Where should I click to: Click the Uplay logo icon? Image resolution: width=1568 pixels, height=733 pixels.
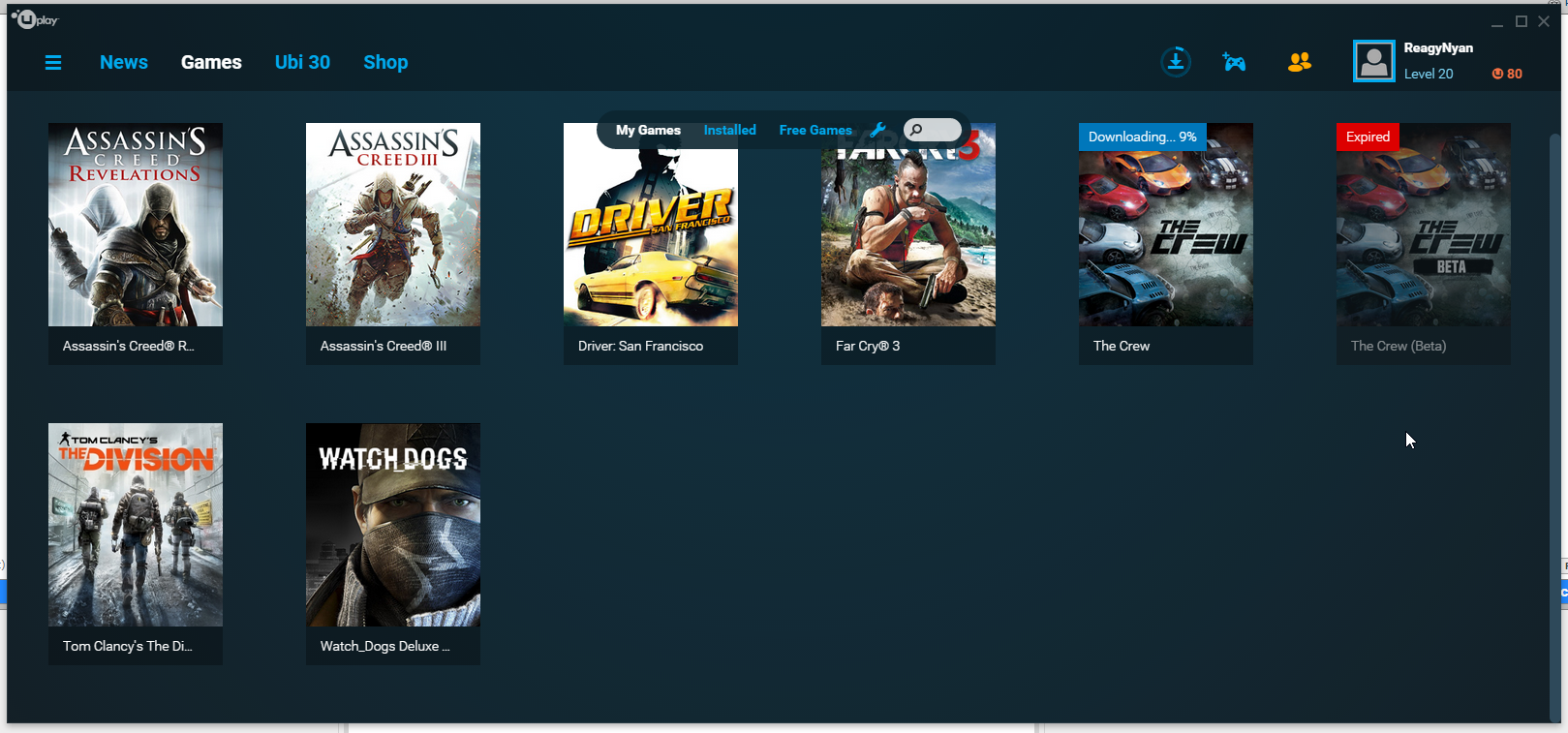click(35, 18)
